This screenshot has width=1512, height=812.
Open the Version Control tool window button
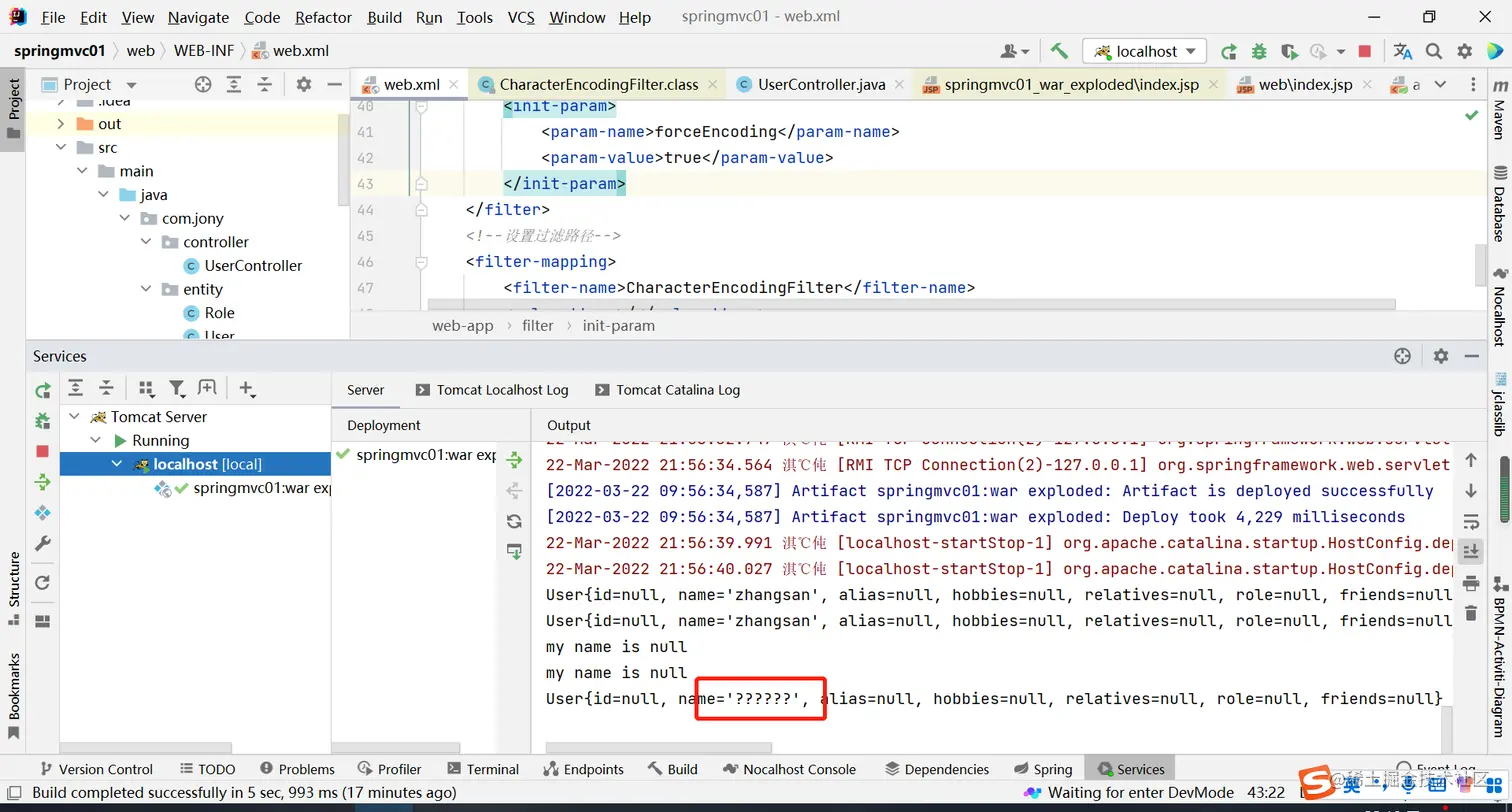click(95, 769)
